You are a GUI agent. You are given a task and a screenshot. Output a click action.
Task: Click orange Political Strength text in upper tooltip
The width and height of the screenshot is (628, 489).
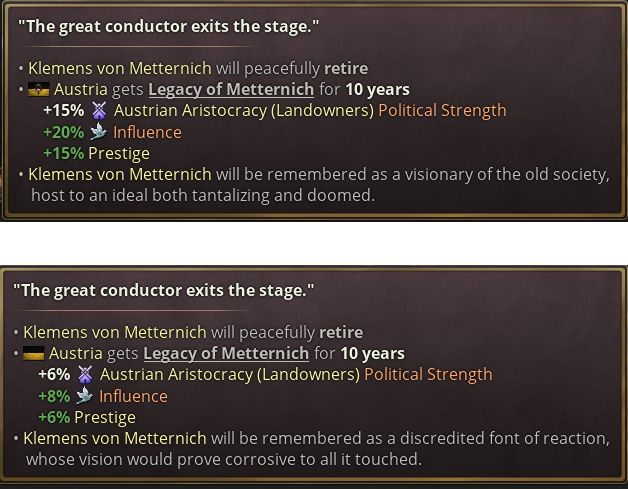(443, 111)
